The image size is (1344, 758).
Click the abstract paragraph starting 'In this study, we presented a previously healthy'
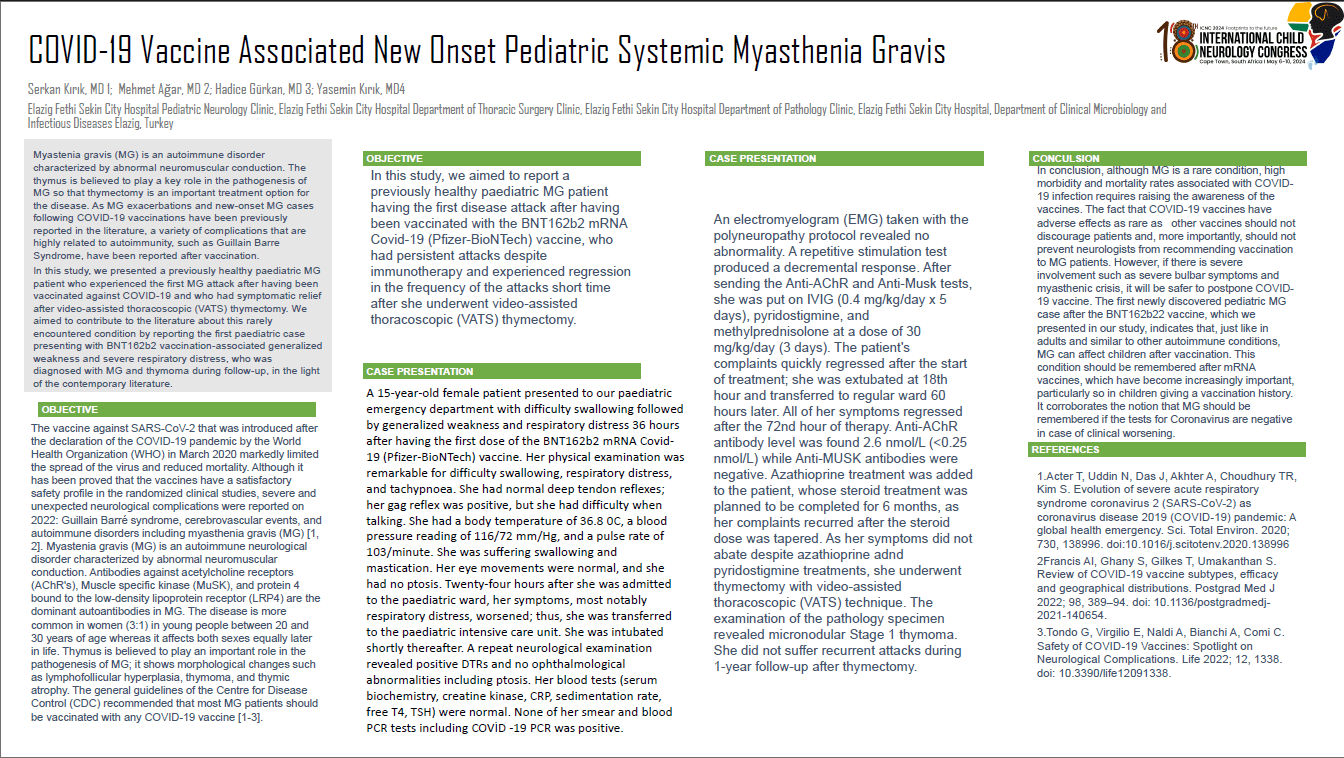[x=177, y=327]
